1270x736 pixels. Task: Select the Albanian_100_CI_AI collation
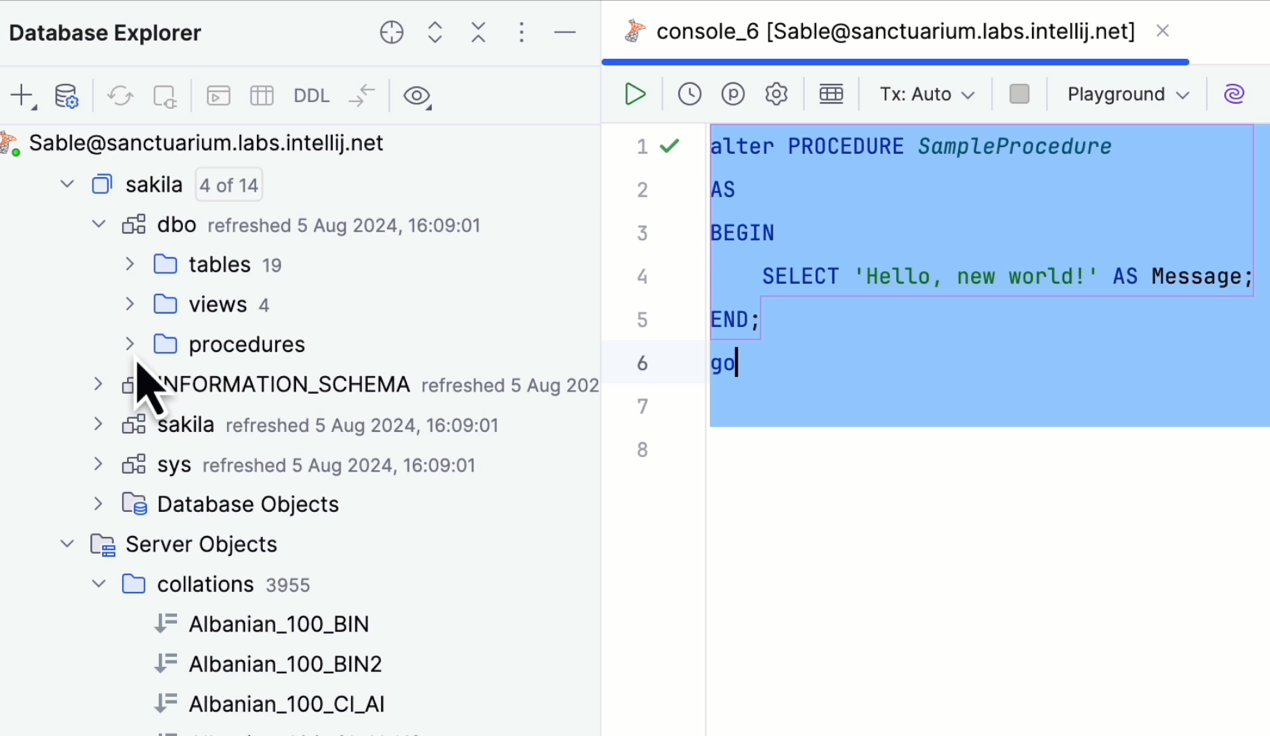click(x=286, y=704)
